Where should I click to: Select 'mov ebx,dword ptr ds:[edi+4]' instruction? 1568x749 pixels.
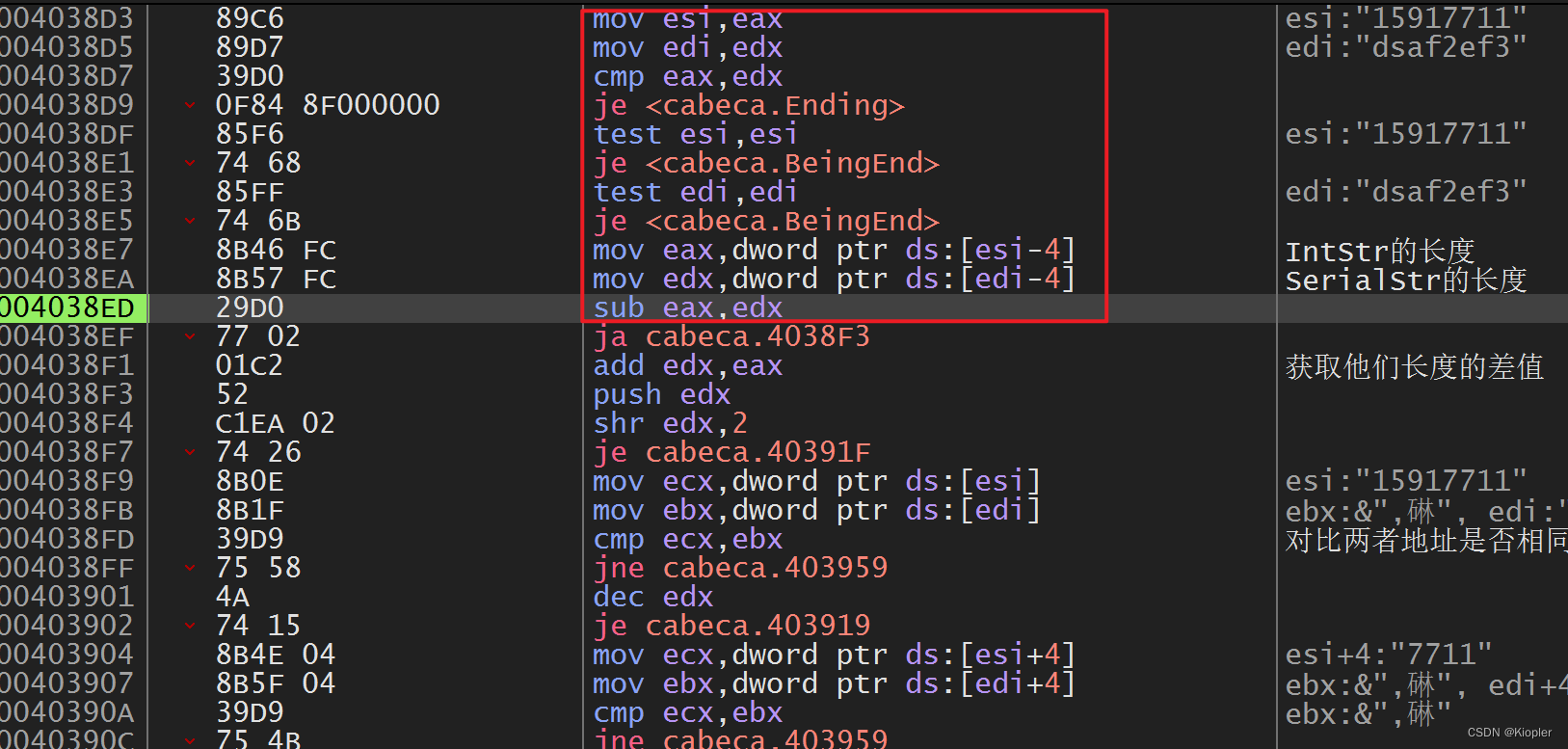coord(835,683)
